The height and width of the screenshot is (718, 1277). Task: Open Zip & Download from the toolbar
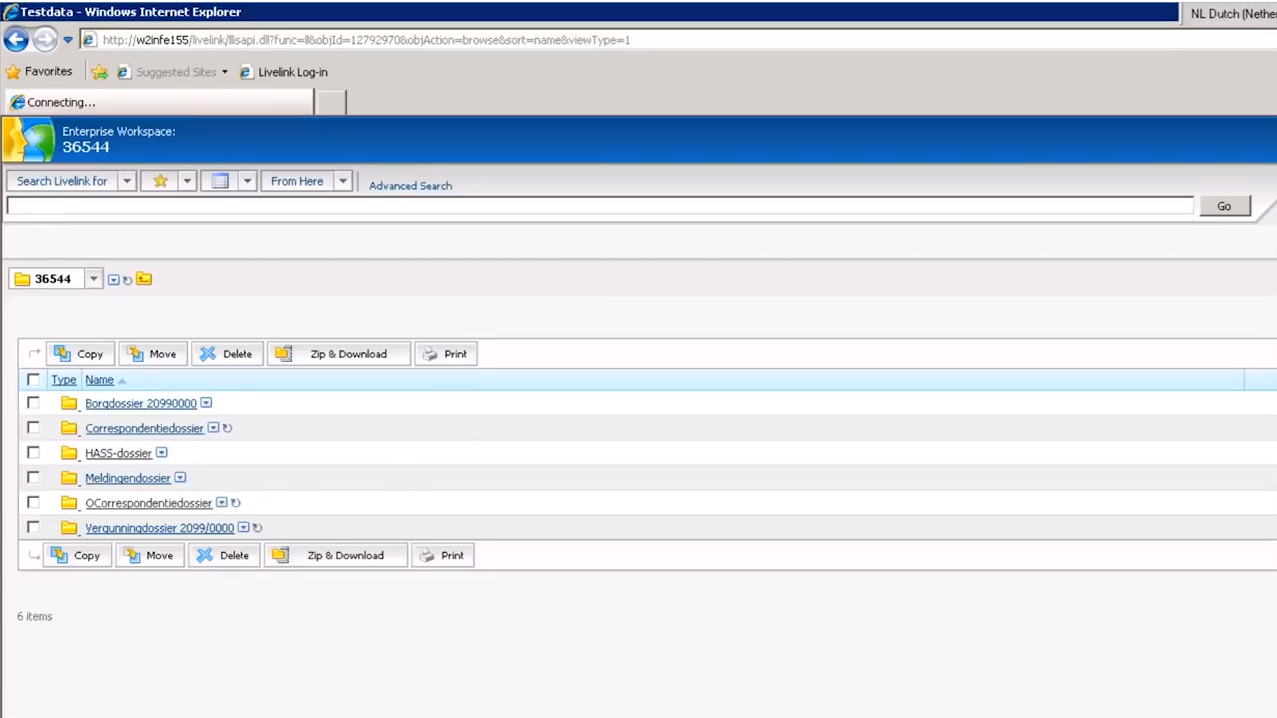(x=283, y=353)
